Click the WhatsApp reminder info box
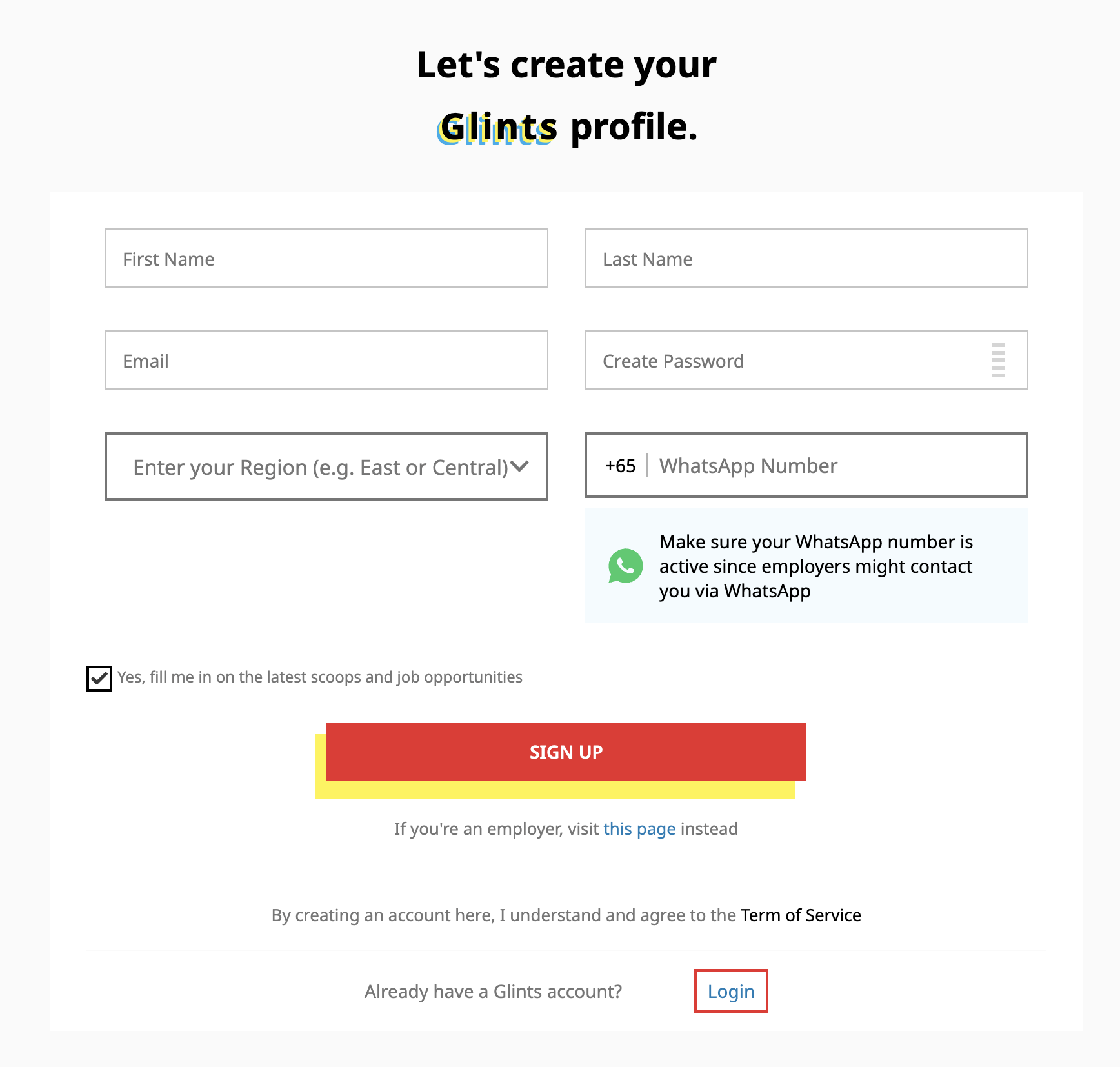 pyautogui.click(x=806, y=566)
